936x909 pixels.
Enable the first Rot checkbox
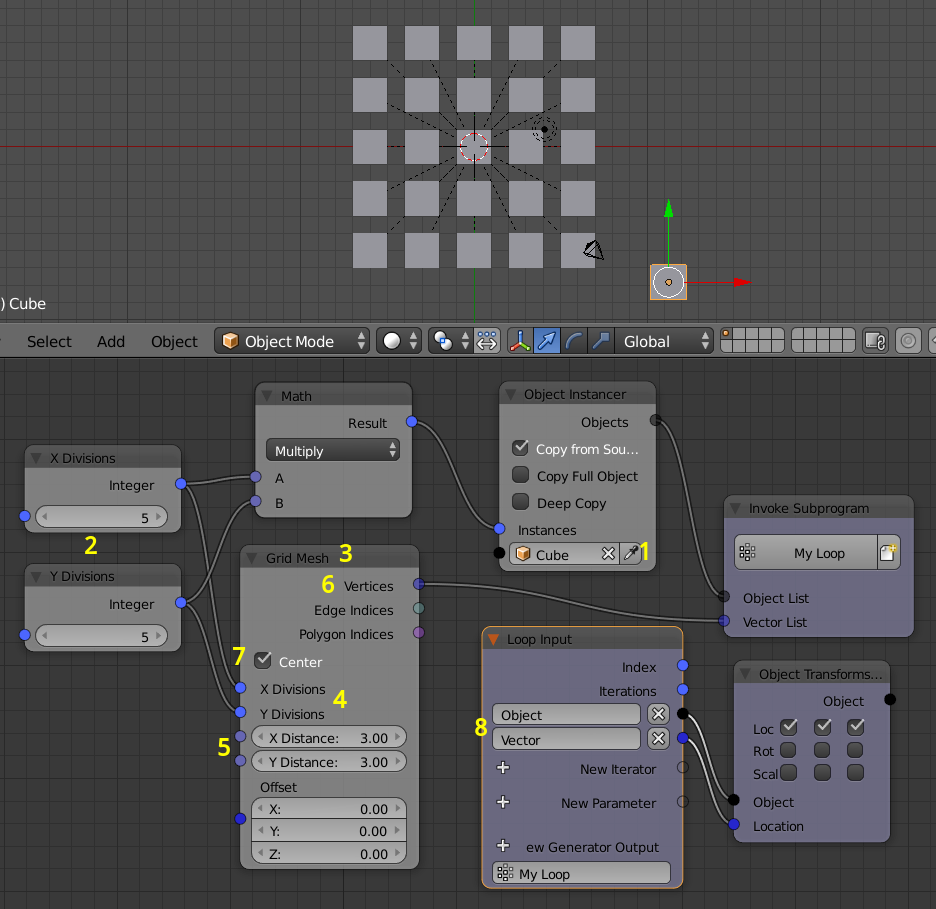[789, 750]
